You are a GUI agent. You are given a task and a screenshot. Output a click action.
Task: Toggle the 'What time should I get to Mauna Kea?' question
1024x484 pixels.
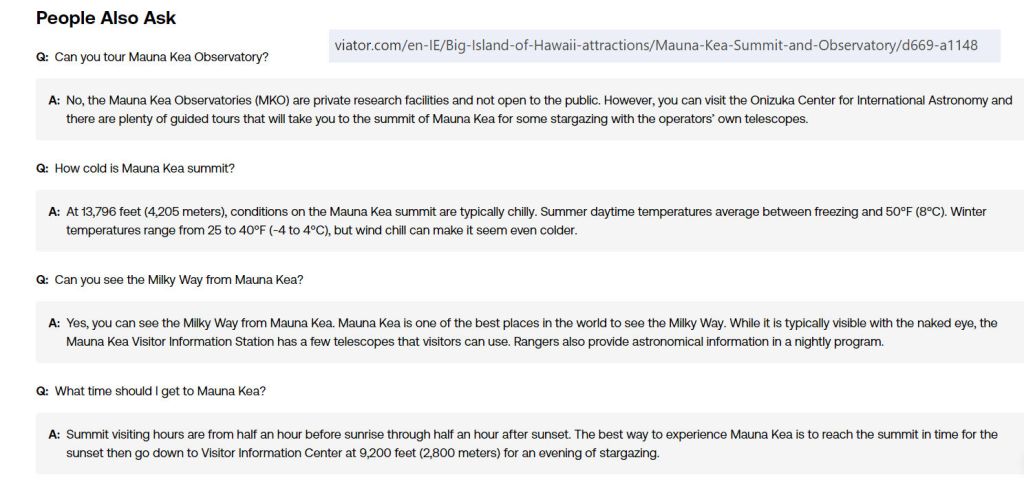[160, 390]
